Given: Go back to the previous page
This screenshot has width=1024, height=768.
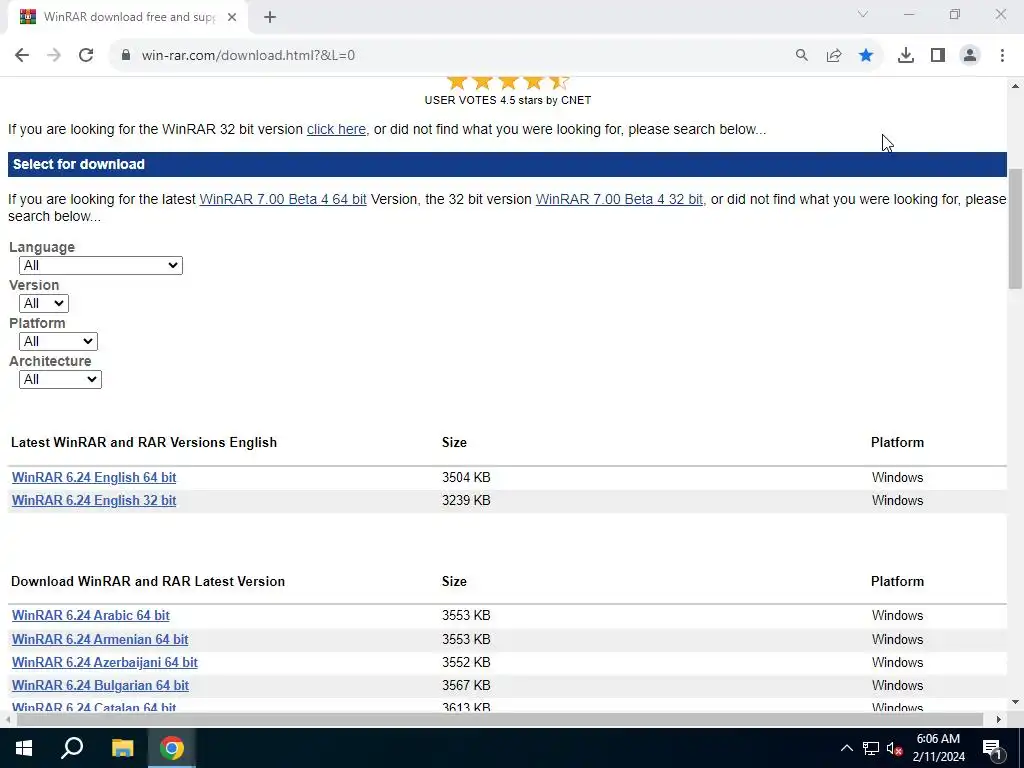Looking at the screenshot, I should tap(22, 56).
